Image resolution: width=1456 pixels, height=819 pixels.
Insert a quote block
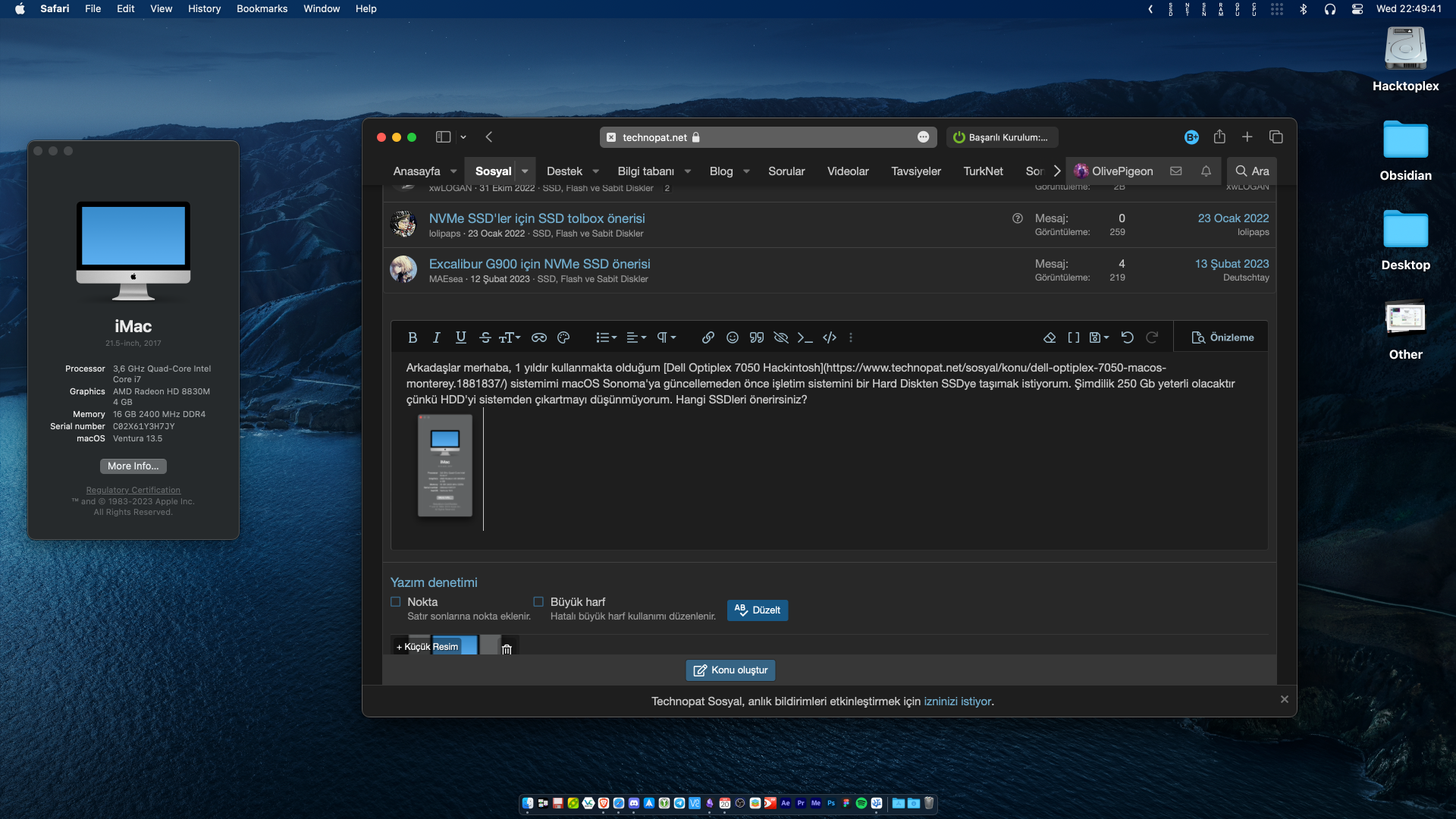[x=756, y=337]
